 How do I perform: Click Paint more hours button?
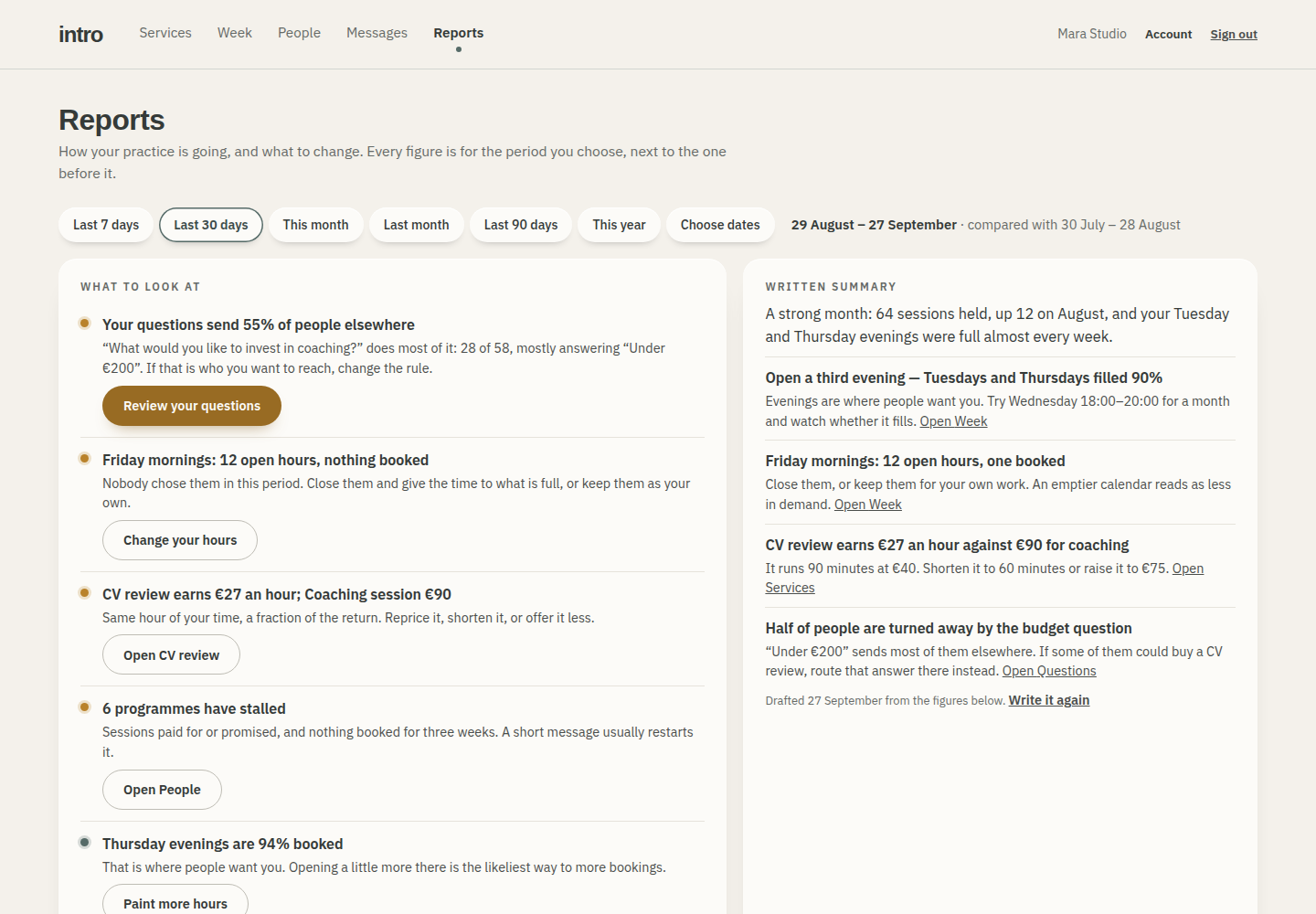pos(175,899)
